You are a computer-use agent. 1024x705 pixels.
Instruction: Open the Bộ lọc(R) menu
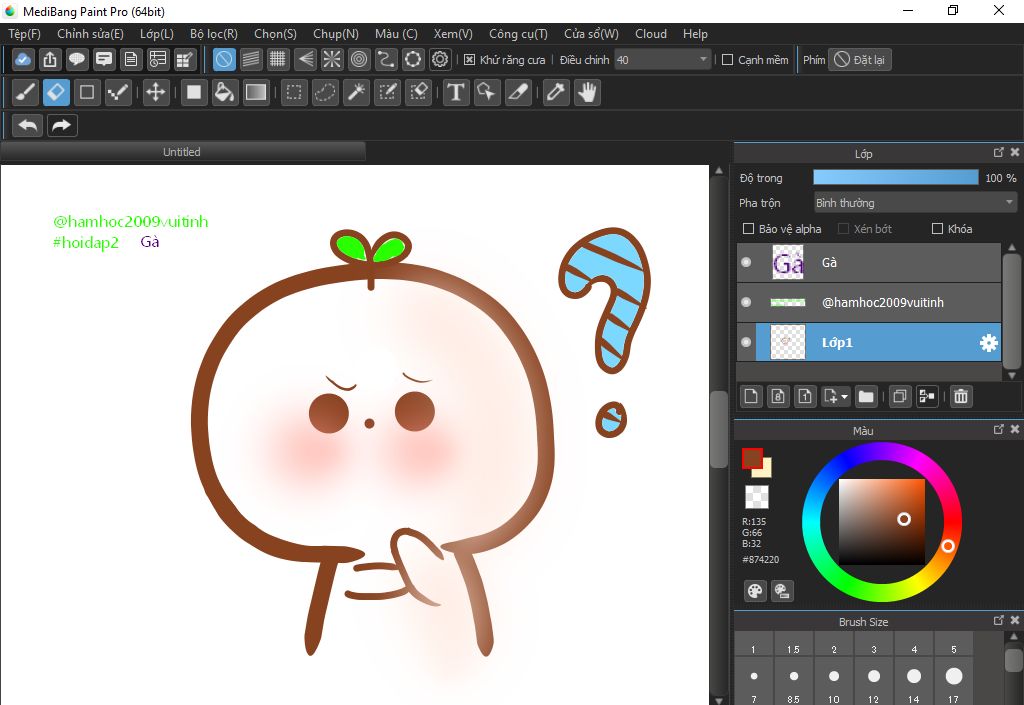coord(214,34)
